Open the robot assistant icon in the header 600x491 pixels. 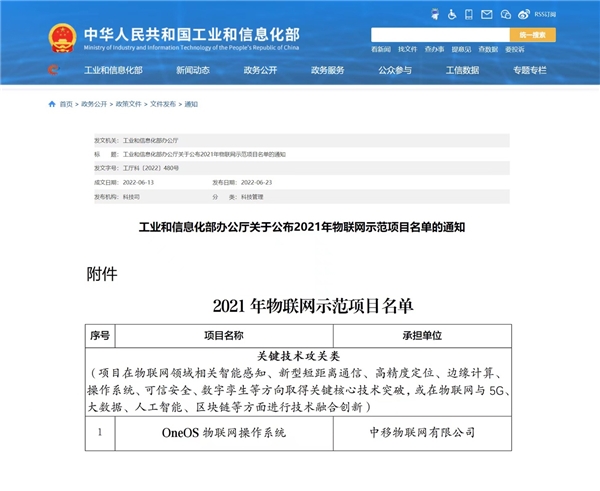(435, 15)
